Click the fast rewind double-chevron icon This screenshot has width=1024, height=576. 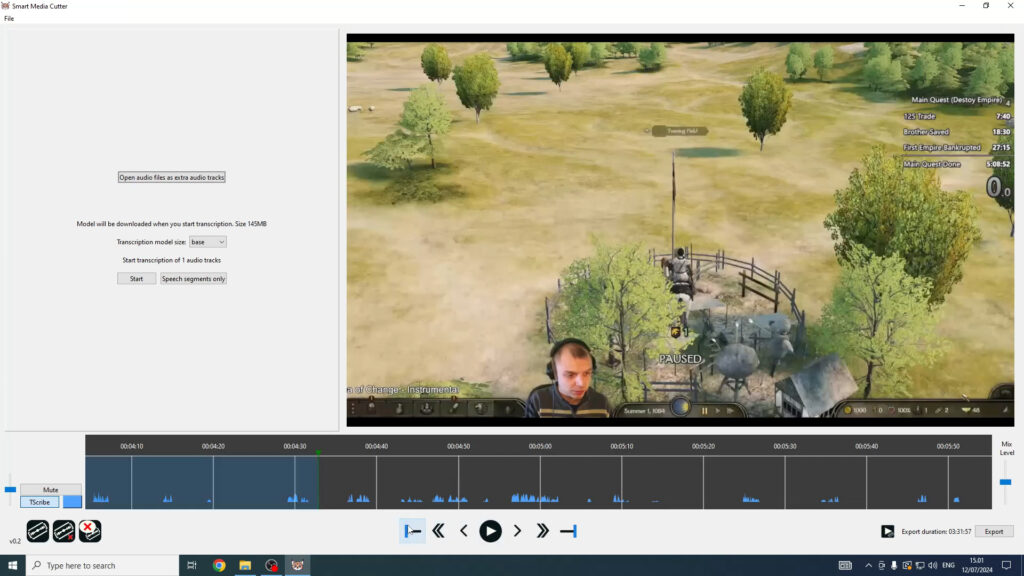(x=438, y=531)
